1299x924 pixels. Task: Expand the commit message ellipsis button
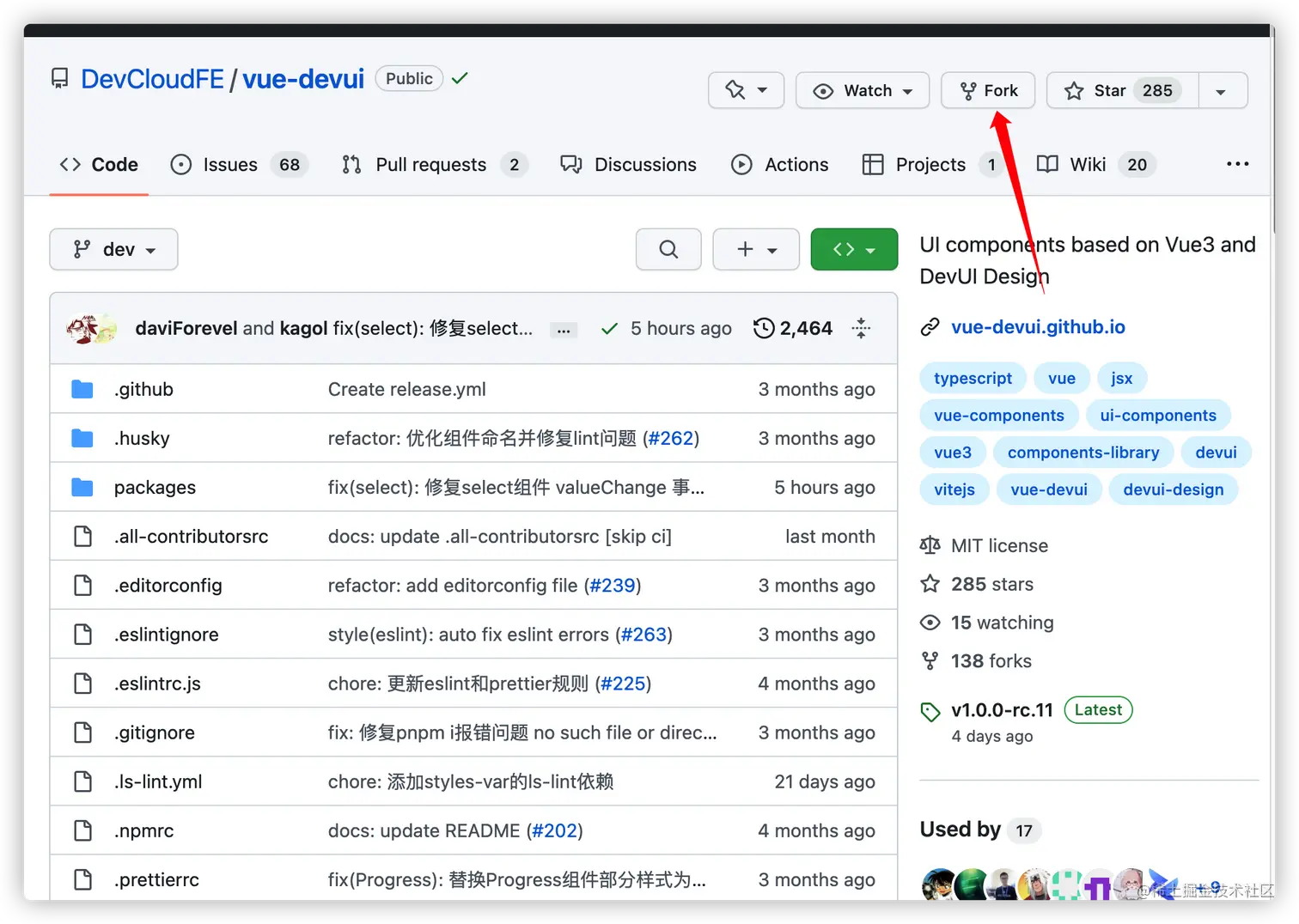564,330
